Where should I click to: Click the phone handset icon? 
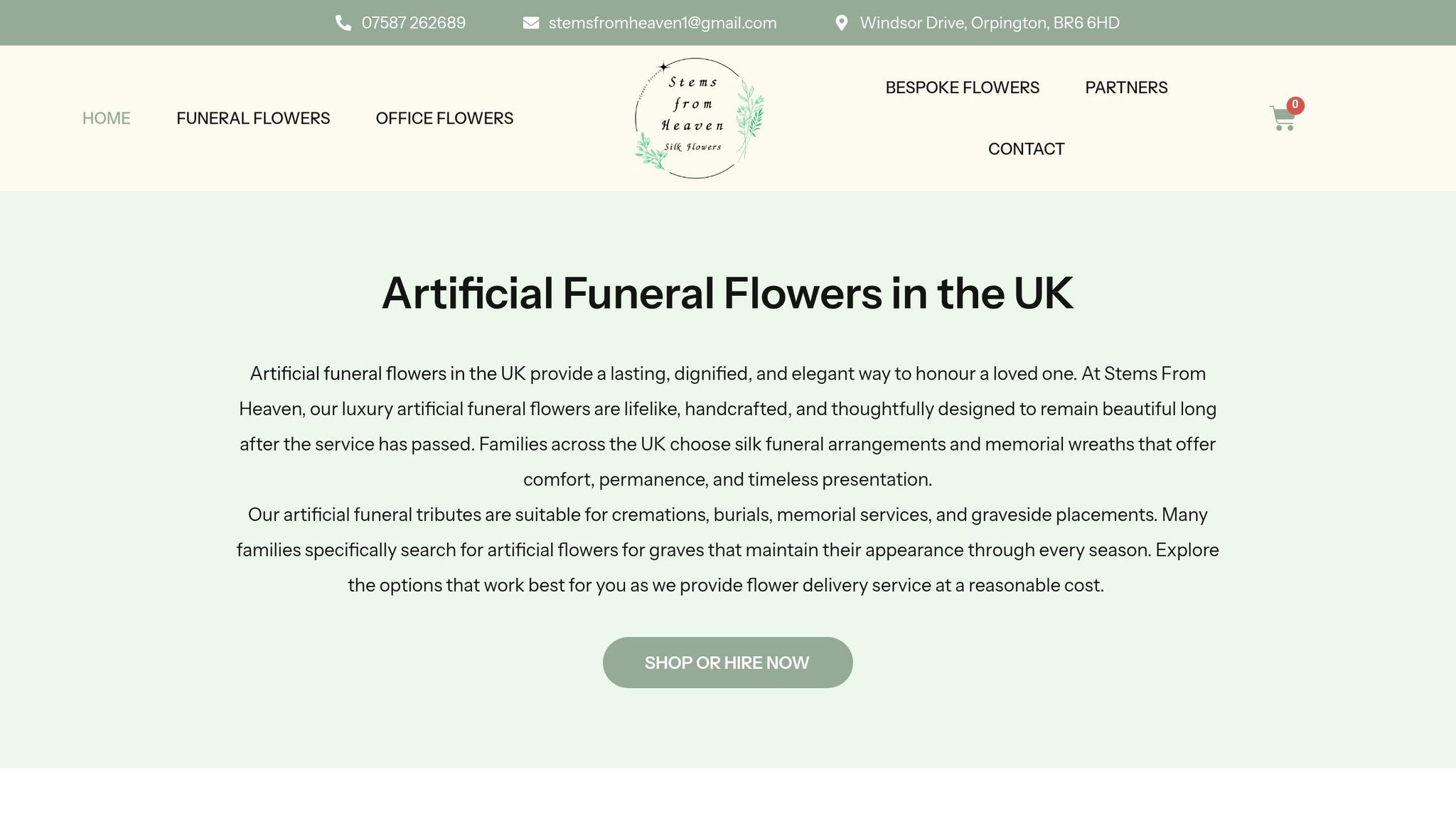click(x=343, y=23)
